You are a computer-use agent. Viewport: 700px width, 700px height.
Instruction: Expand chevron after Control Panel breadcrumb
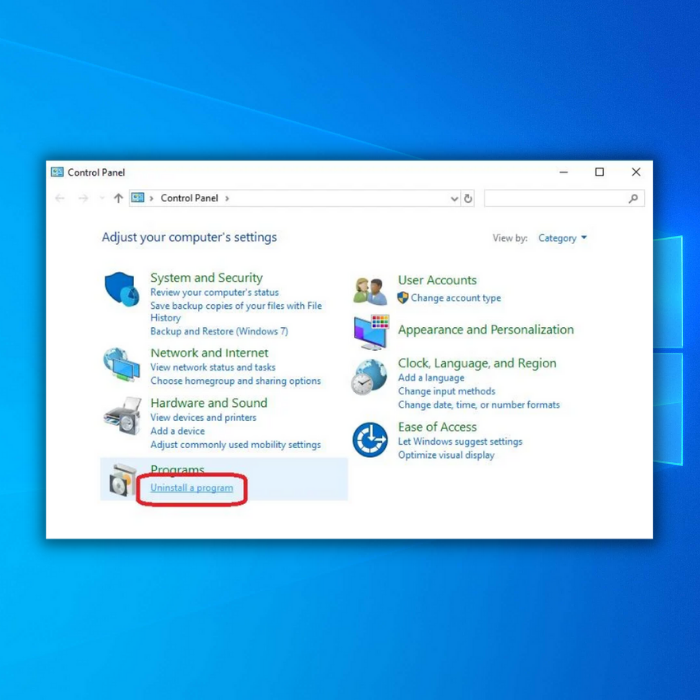coord(227,198)
